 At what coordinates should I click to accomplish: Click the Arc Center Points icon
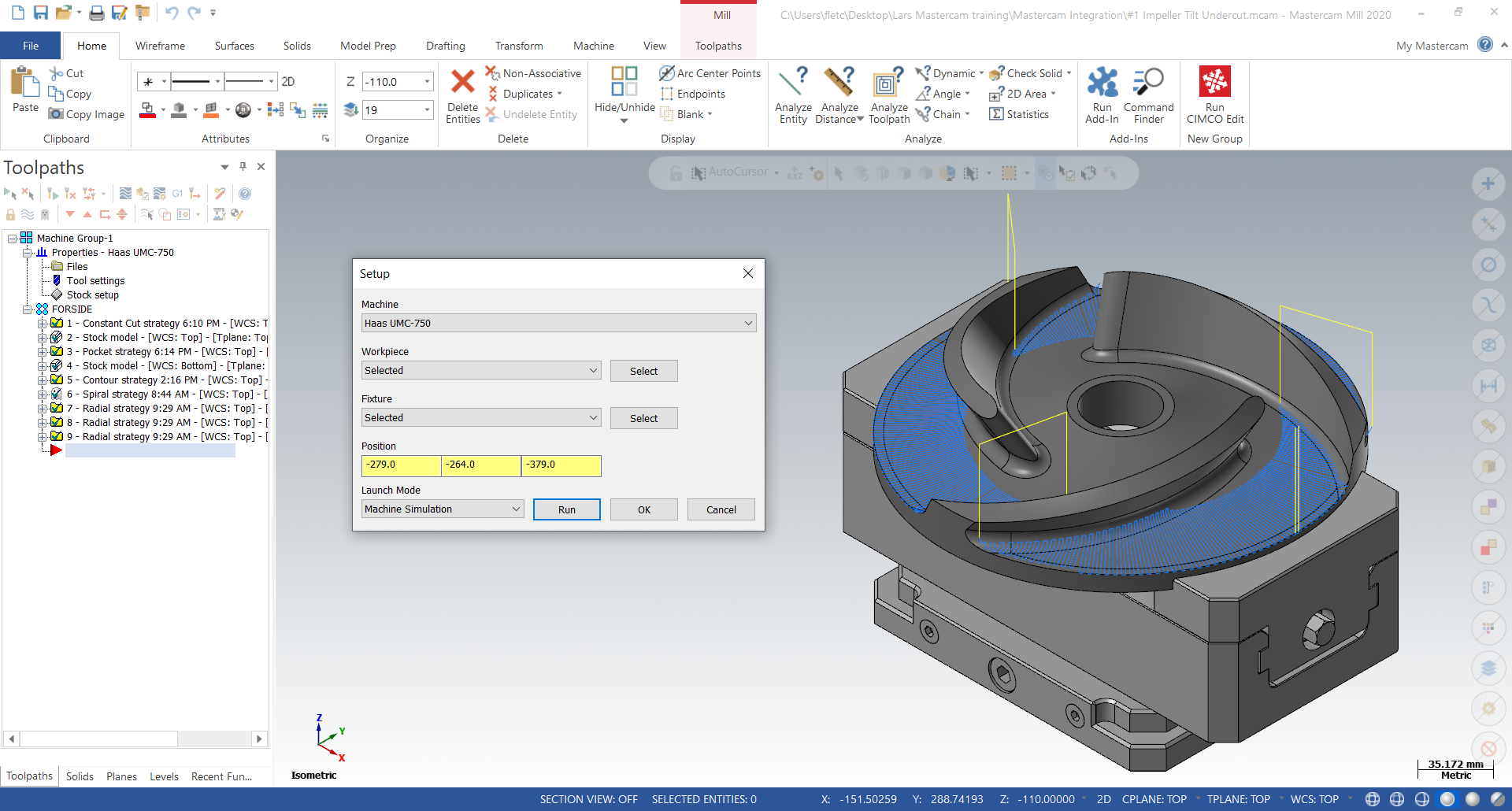pyautogui.click(x=666, y=73)
